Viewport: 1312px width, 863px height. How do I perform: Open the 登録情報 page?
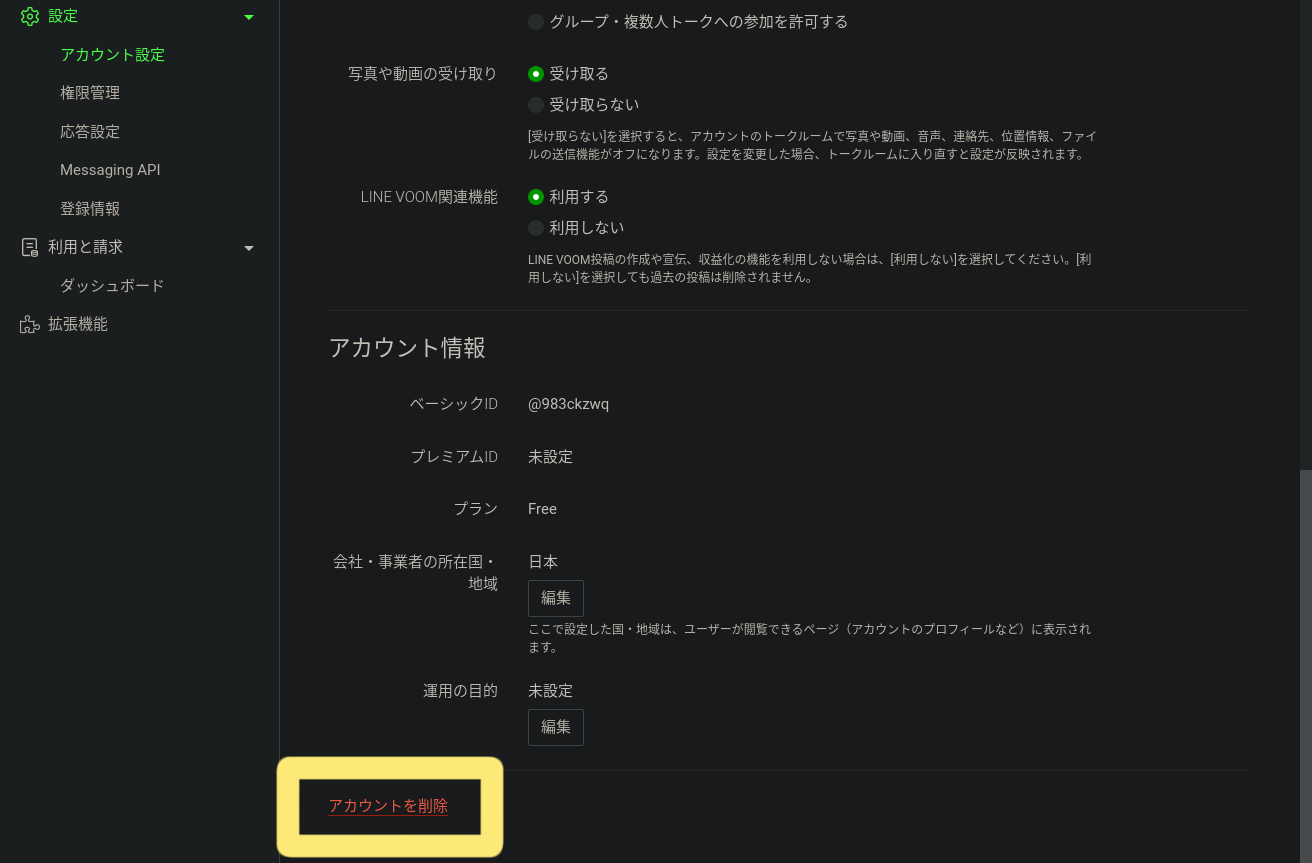coord(89,208)
